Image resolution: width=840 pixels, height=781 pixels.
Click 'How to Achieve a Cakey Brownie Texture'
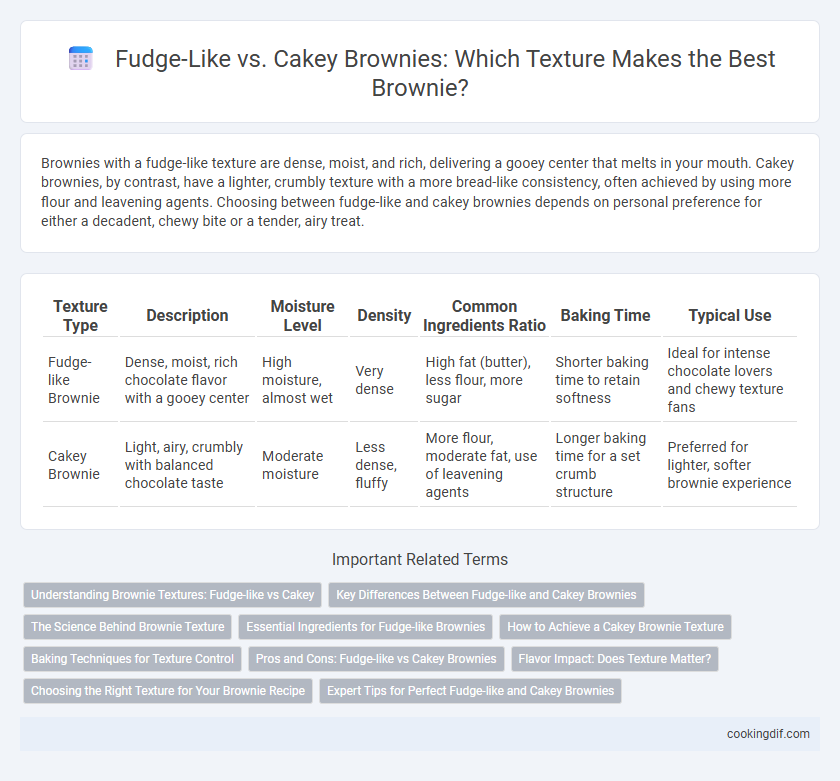(615, 627)
